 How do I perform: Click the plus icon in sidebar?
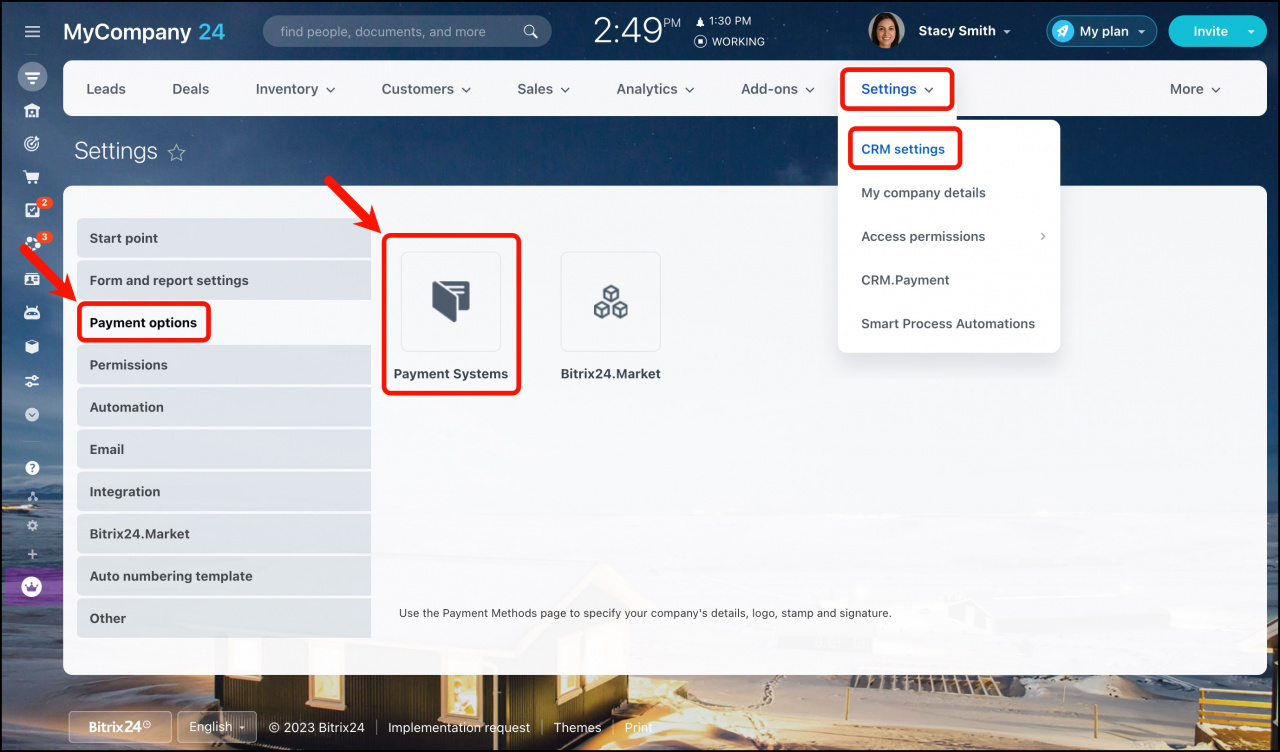click(x=32, y=554)
